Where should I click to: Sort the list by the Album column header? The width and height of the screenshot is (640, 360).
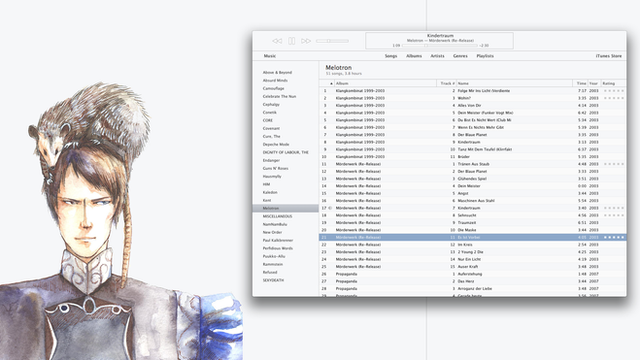click(x=385, y=83)
